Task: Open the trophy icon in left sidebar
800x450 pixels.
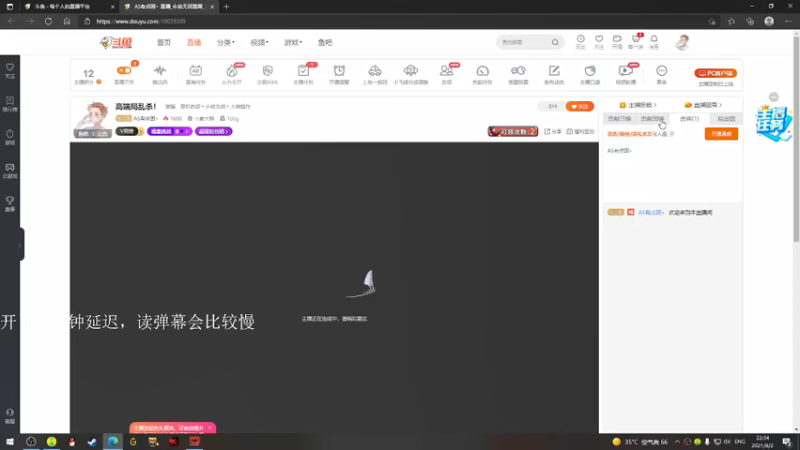Action: [10, 204]
